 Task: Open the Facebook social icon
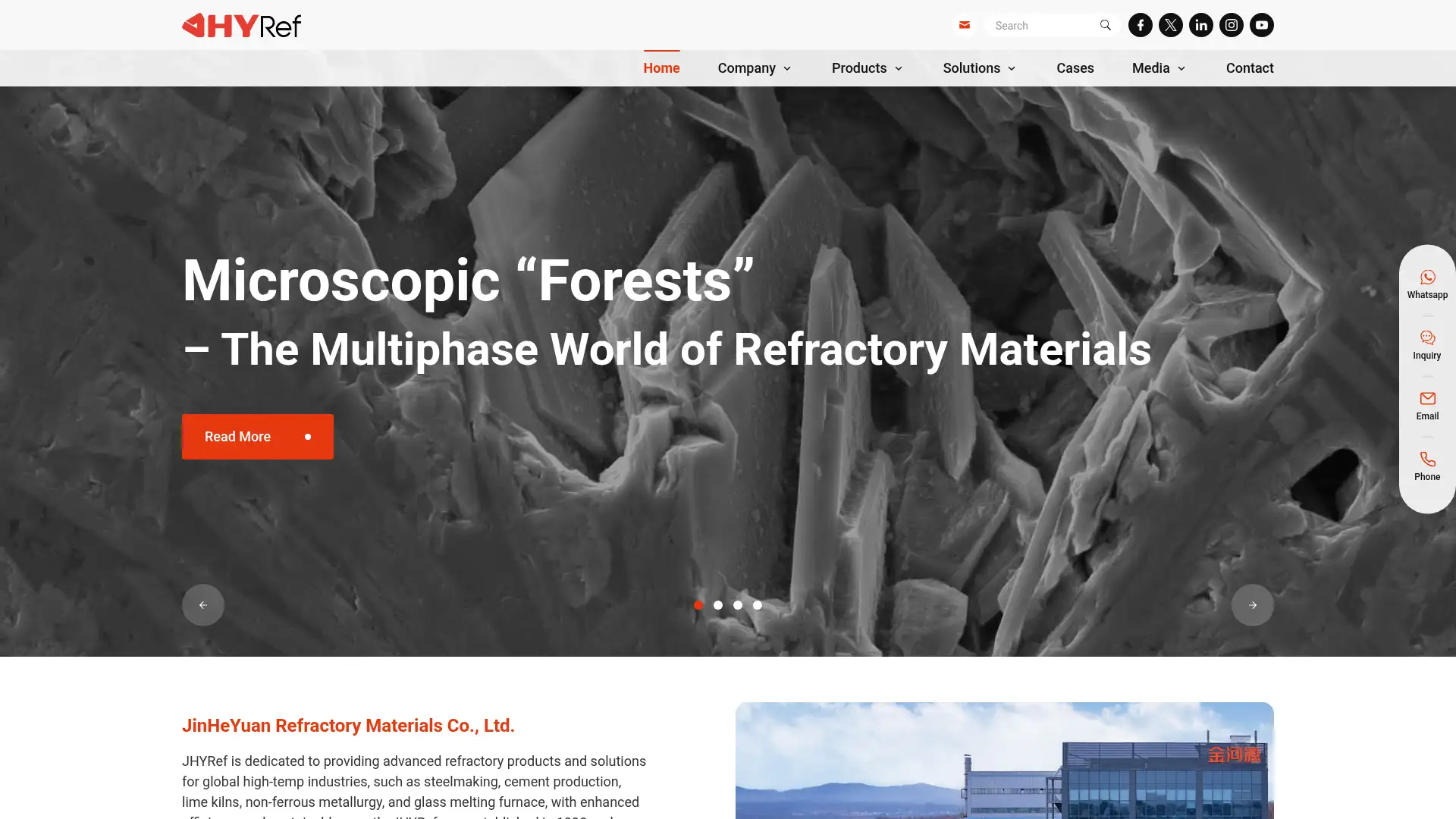[x=1140, y=25]
